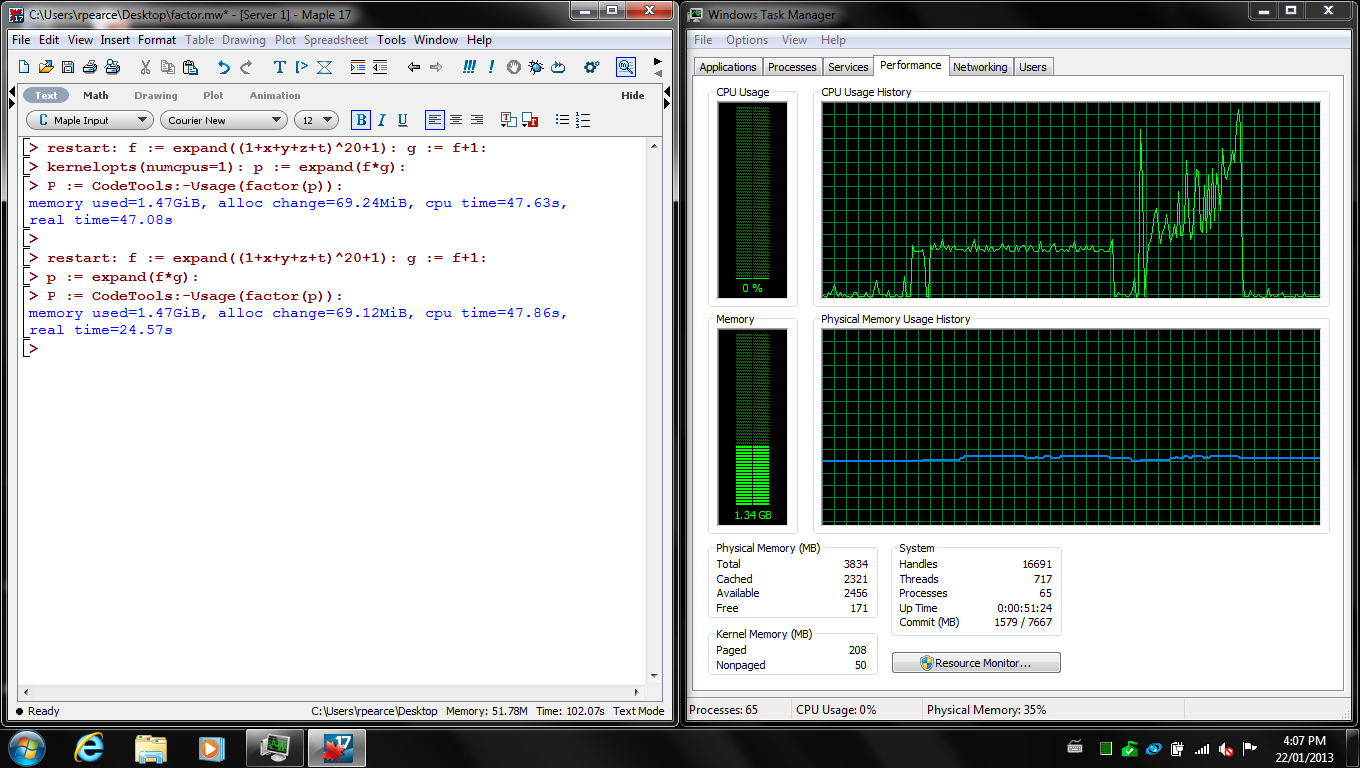Open the Windows Start menu
This screenshot has height=768, width=1360.
coord(26,748)
